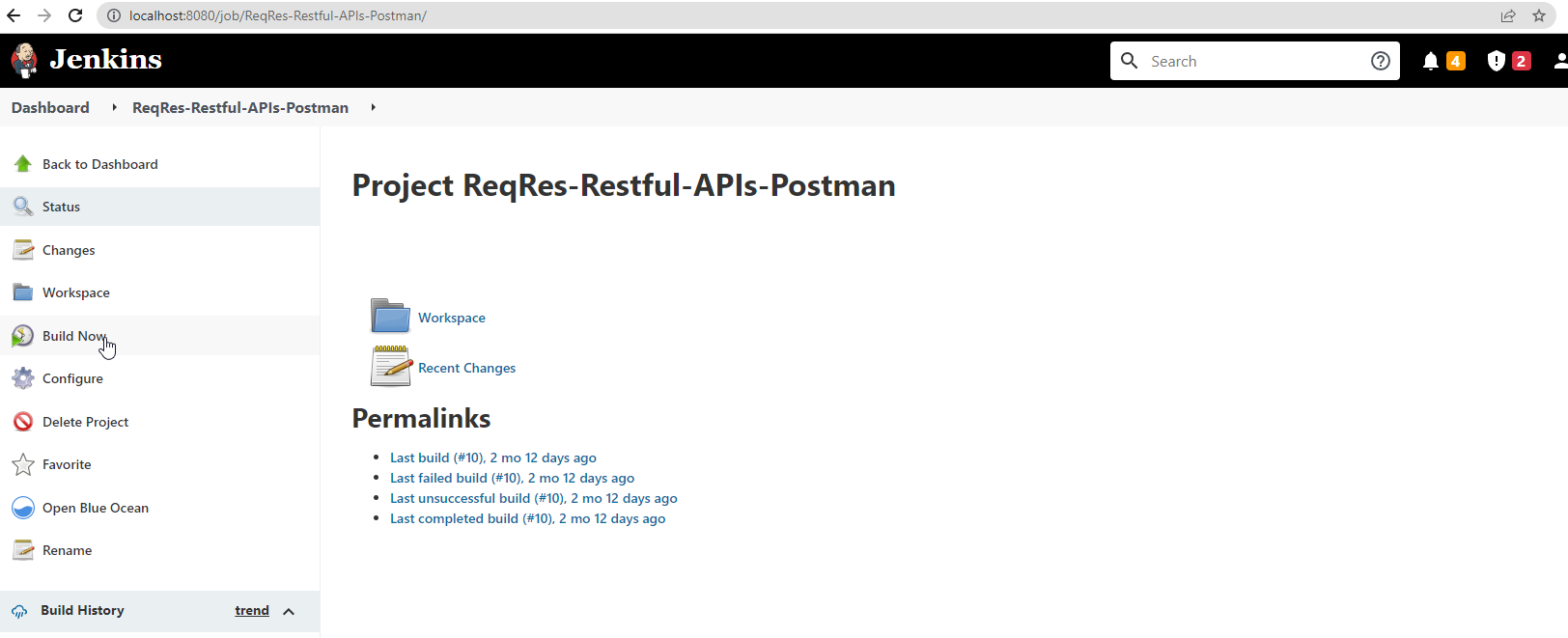1568x638 pixels.
Task: Click the Recent Changes notepad icon in main panel
Action: pos(391,366)
